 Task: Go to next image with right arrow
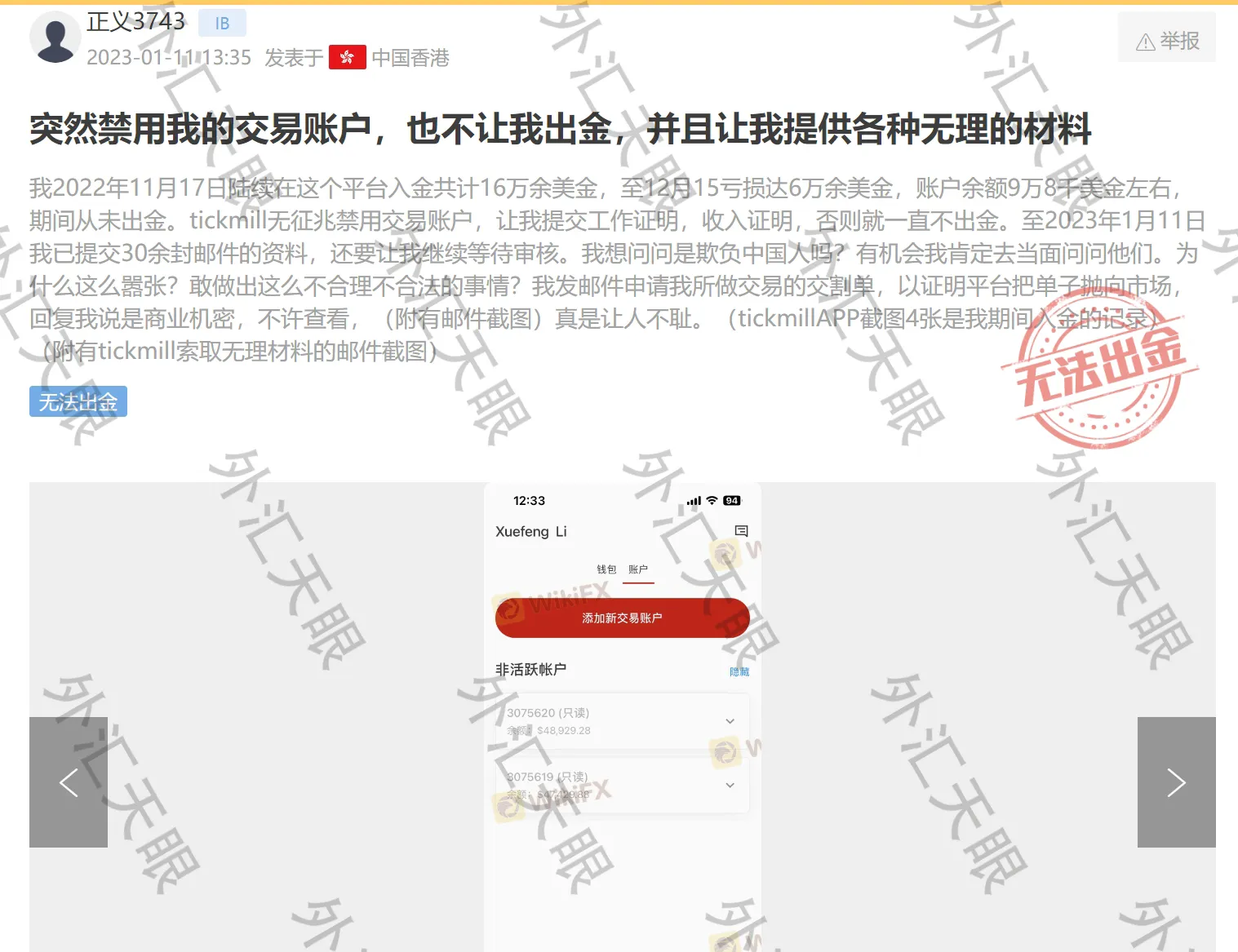[x=1177, y=782]
